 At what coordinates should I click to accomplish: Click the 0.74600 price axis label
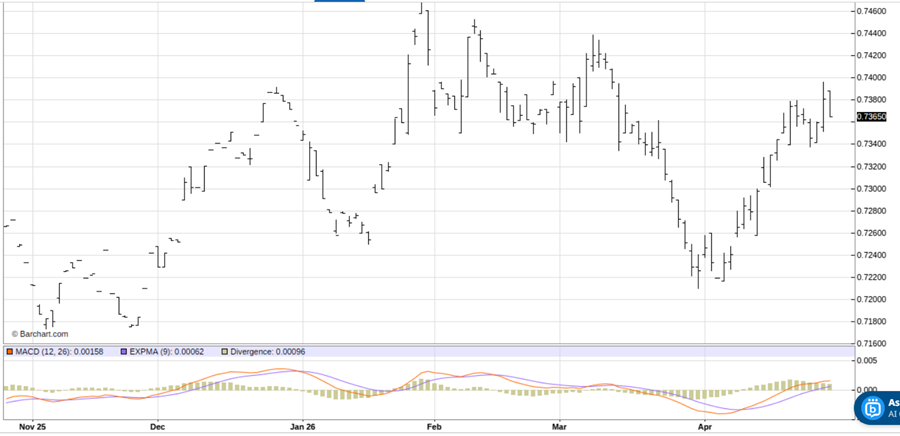(871, 11)
